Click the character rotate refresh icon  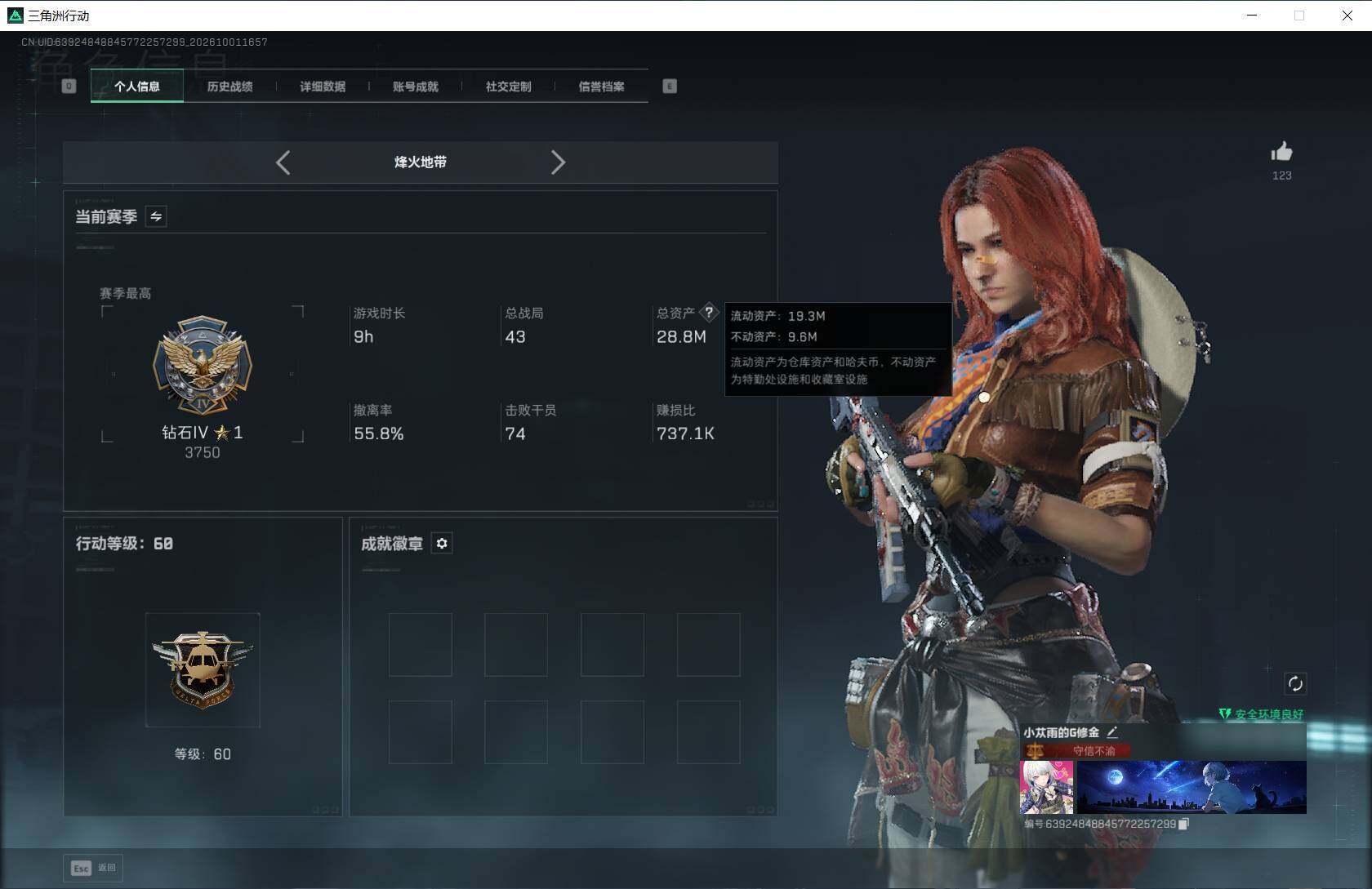(x=1295, y=683)
